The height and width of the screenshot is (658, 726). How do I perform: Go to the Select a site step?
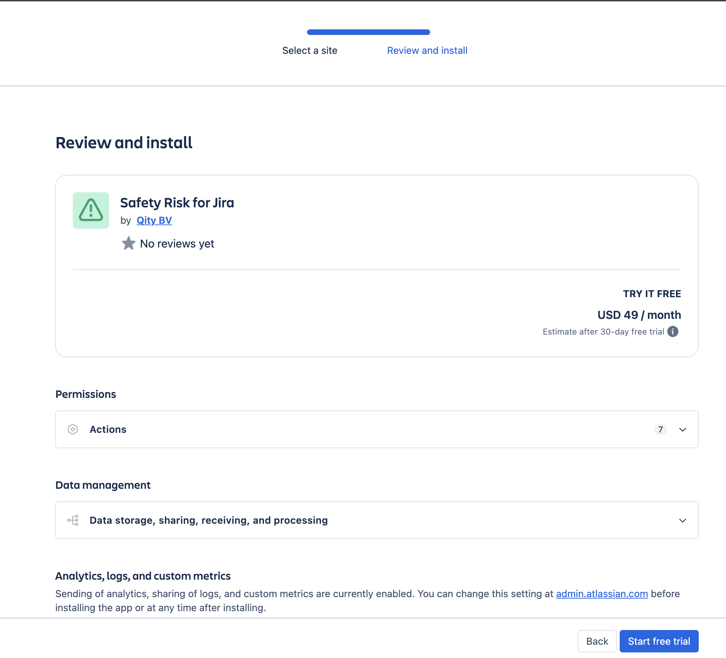click(x=310, y=50)
